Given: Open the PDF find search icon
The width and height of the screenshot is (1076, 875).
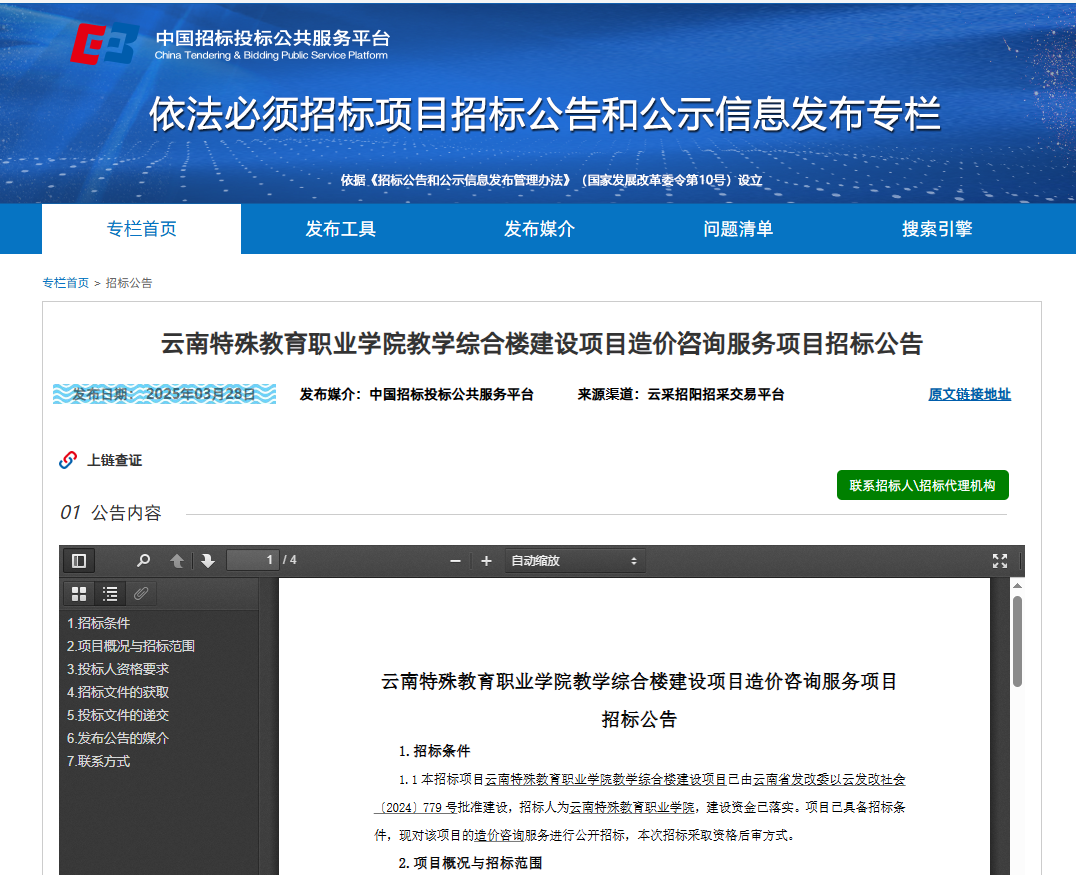Looking at the screenshot, I should pyautogui.click(x=143, y=561).
